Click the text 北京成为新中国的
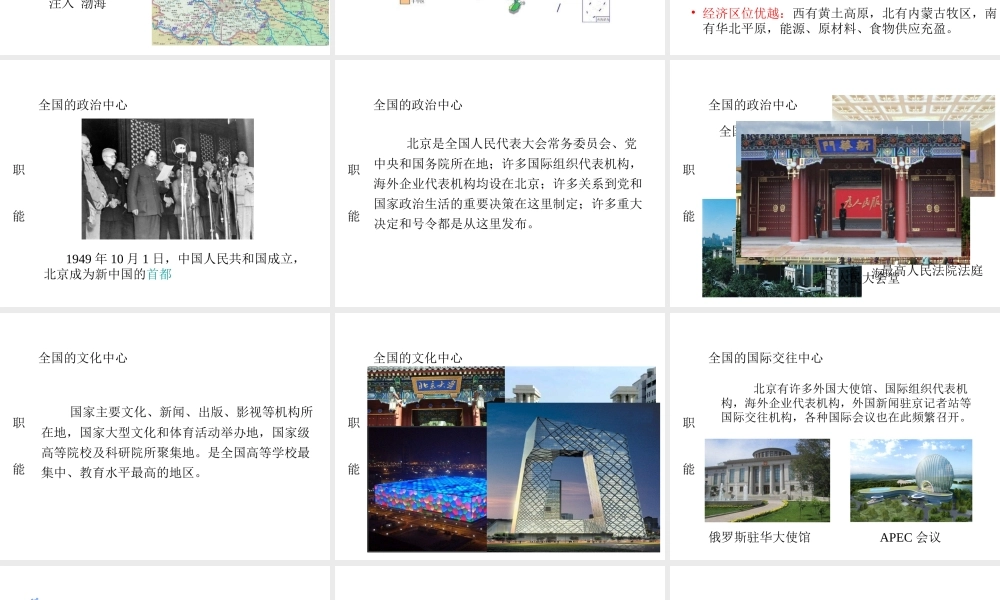This screenshot has height=600, width=1000. (95, 274)
